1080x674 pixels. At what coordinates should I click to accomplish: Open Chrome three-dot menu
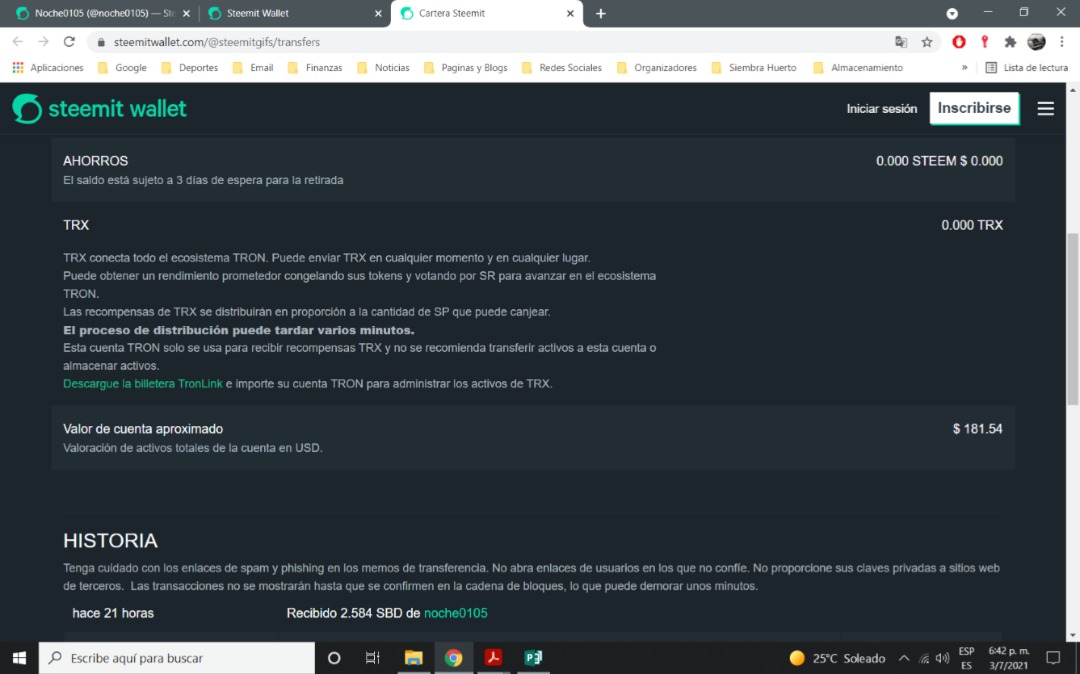tap(1062, 42)
